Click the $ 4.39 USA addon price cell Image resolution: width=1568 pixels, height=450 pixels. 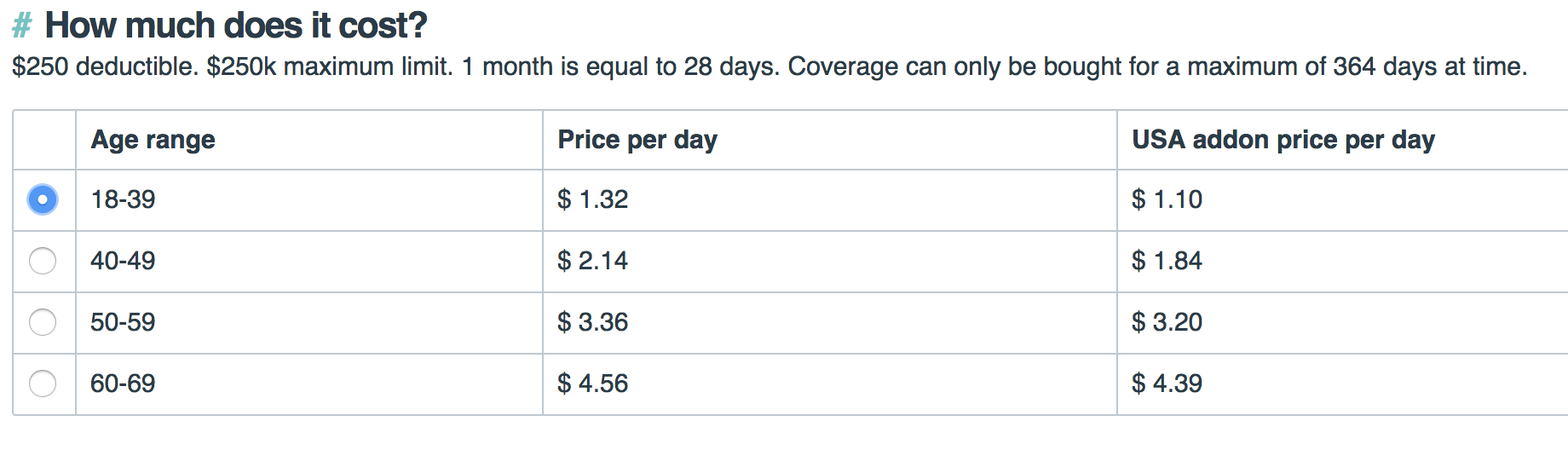[1343, 384]
